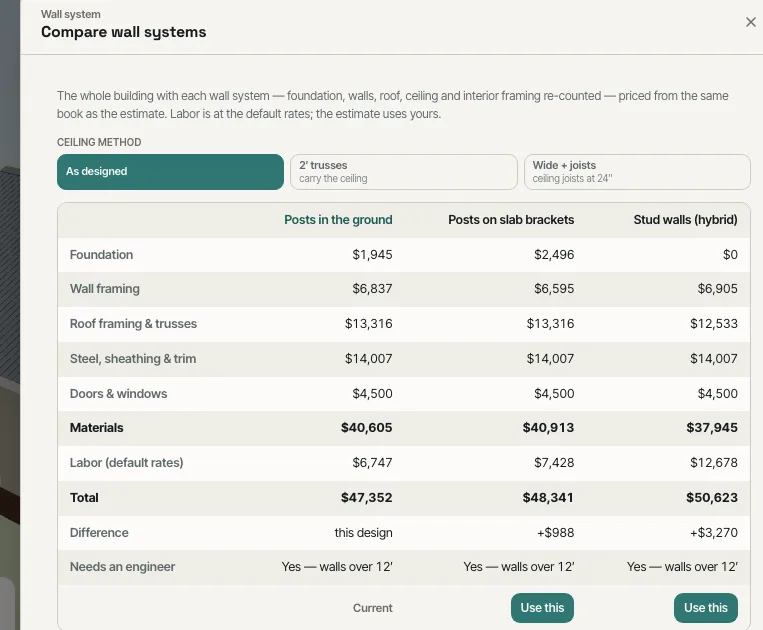The width and height of the screenshot is (763, 630).
Task: Click the Wall framing row label
Action: [x=105, y=289]
